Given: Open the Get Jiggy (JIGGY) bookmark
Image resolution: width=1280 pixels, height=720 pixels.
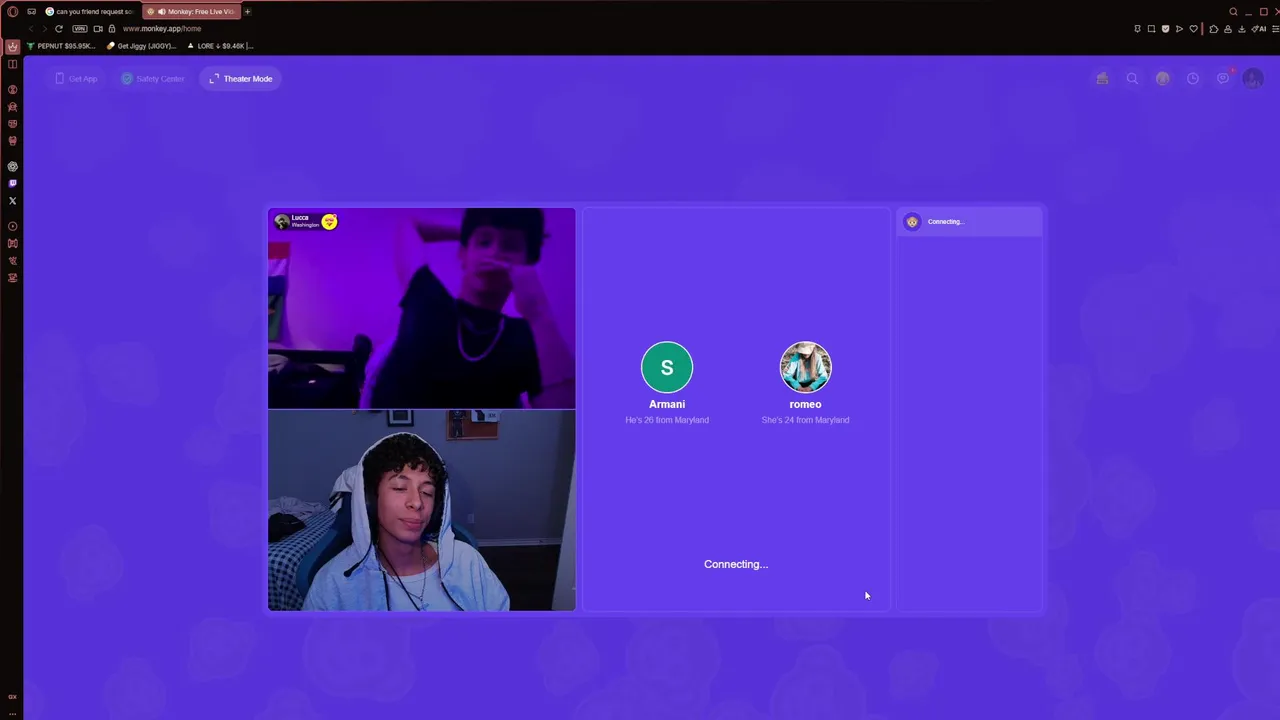Looking at the screenshot, I should [142, 46].
